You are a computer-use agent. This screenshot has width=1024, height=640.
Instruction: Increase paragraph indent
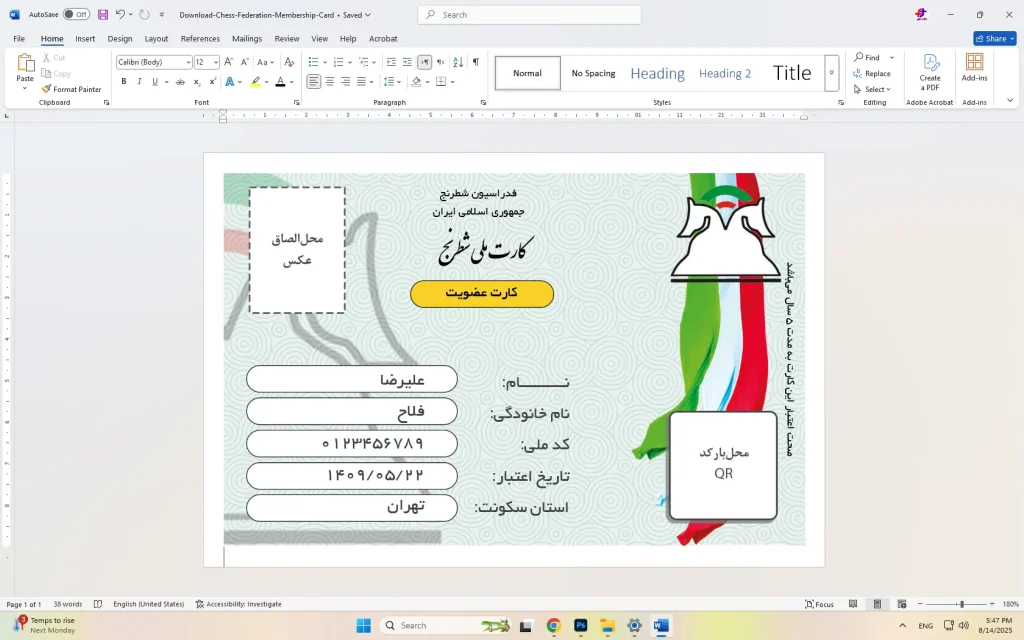[407, 62]
